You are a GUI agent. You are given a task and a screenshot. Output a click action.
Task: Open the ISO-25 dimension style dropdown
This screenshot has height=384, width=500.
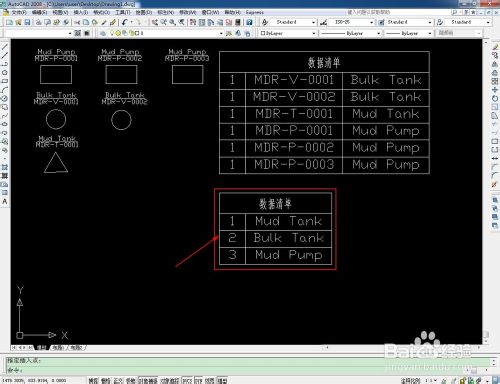(x=371, y=22)
